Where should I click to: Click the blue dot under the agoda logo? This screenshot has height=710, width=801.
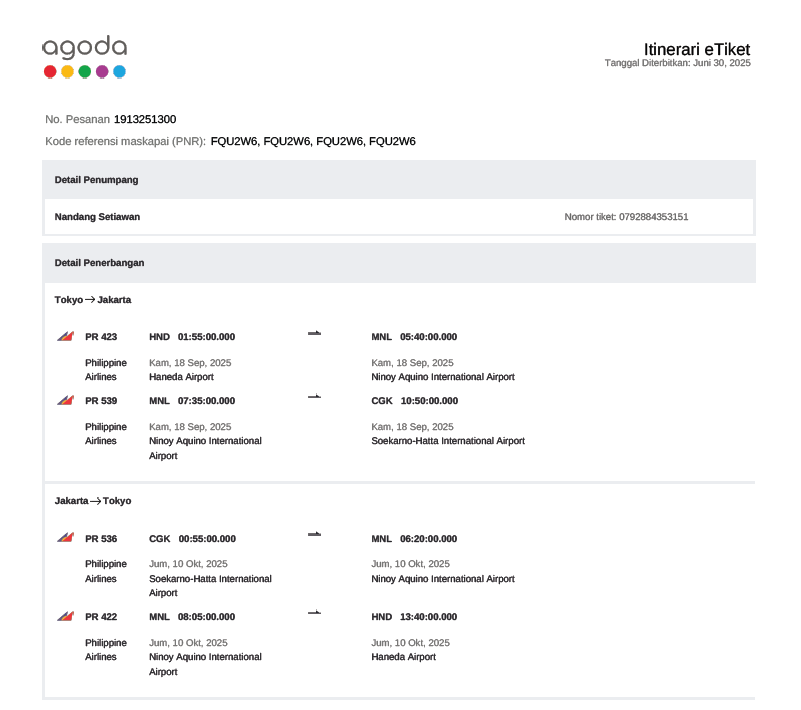pyautogui.click(x=119, y=72)
